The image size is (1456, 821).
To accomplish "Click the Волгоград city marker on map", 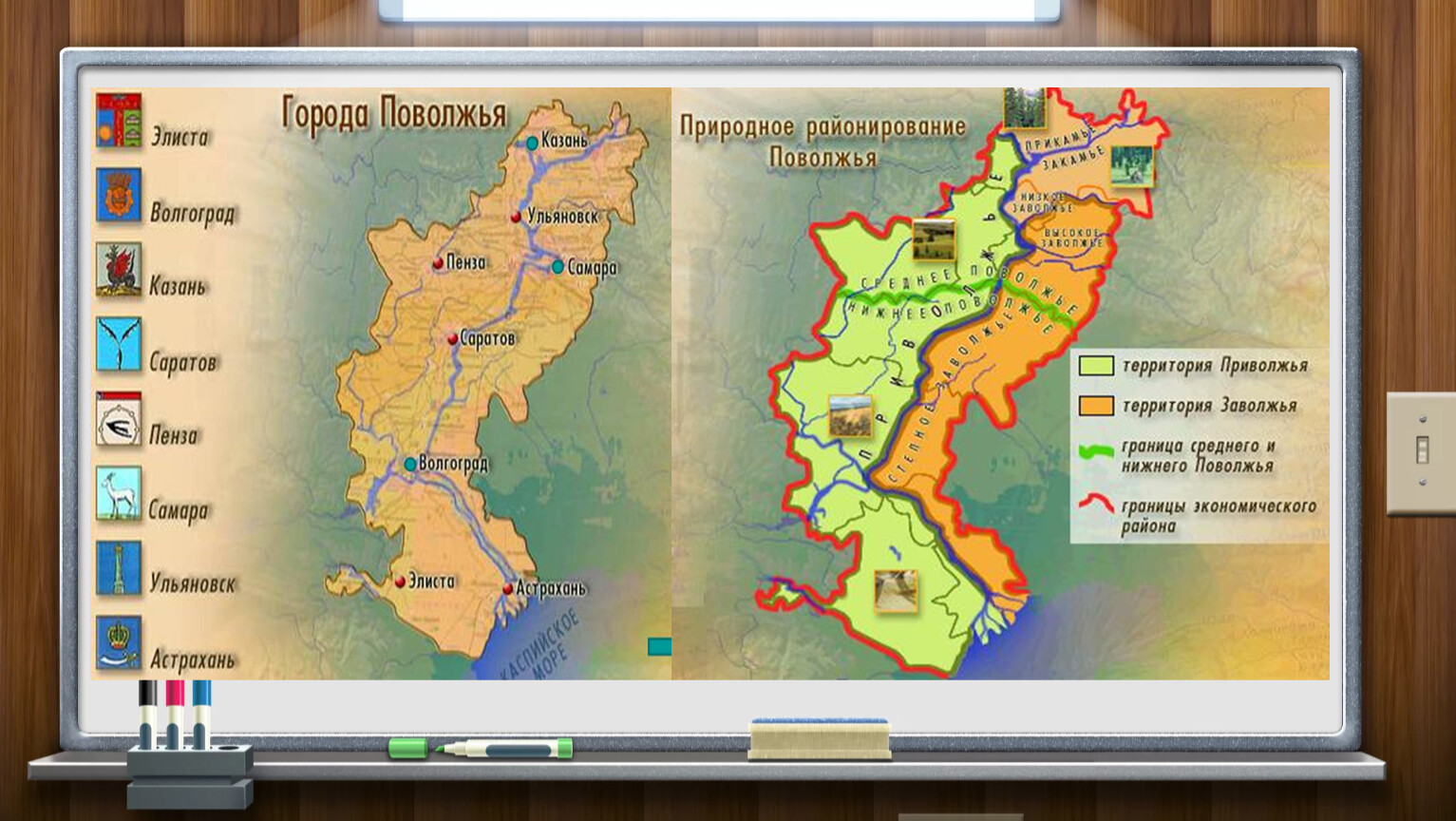I will 409,464.
